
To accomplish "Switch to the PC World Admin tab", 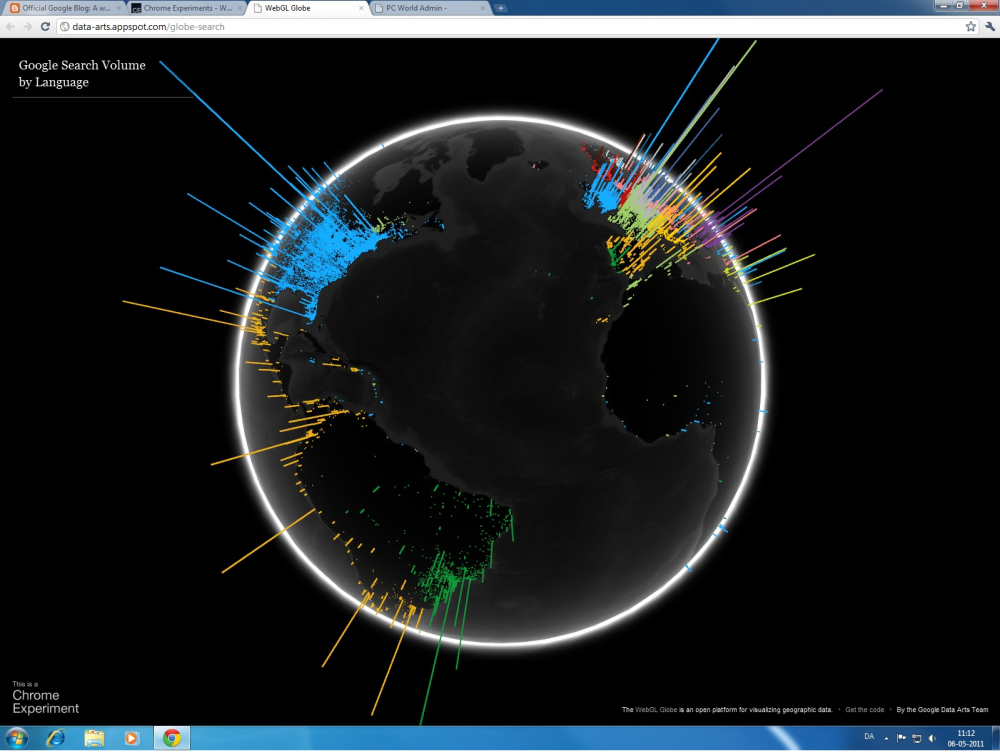I will 429,8.
